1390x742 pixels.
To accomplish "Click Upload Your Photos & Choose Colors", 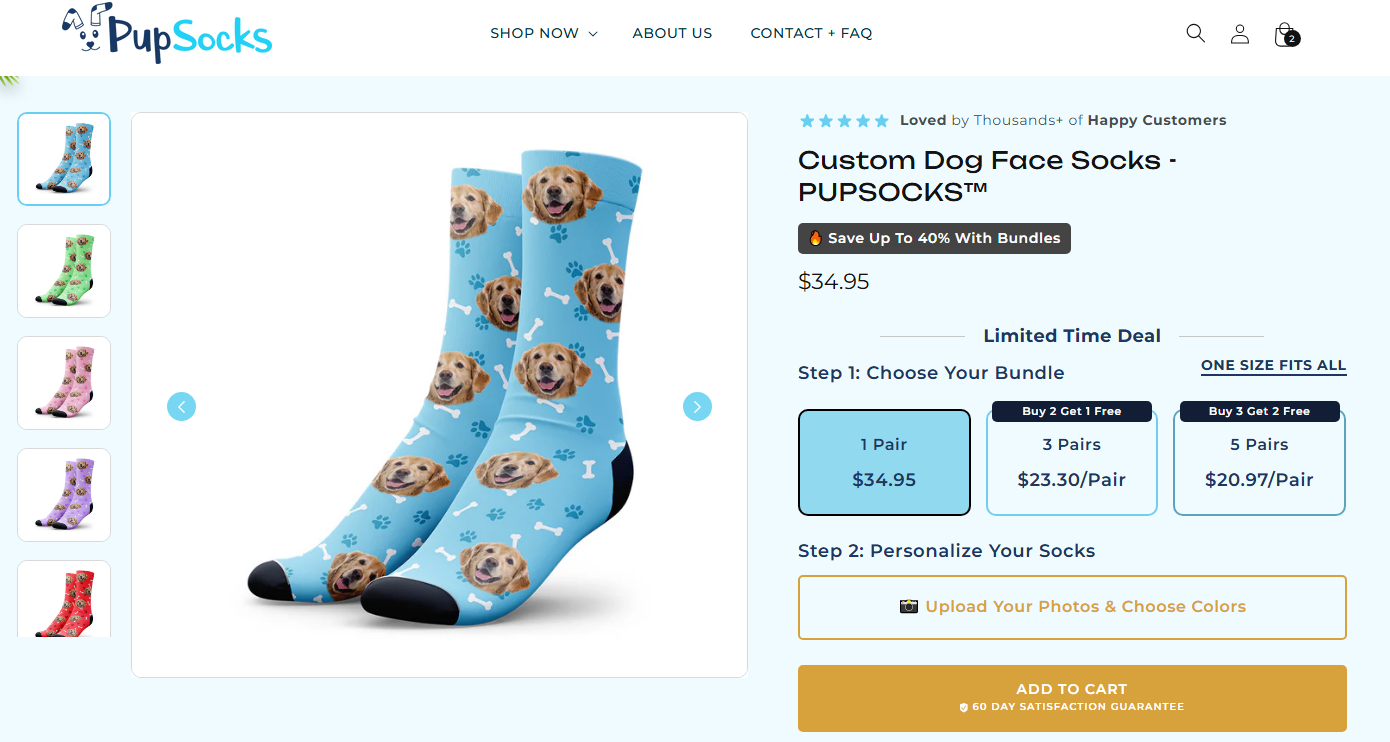I will [x=1072, y=607].
